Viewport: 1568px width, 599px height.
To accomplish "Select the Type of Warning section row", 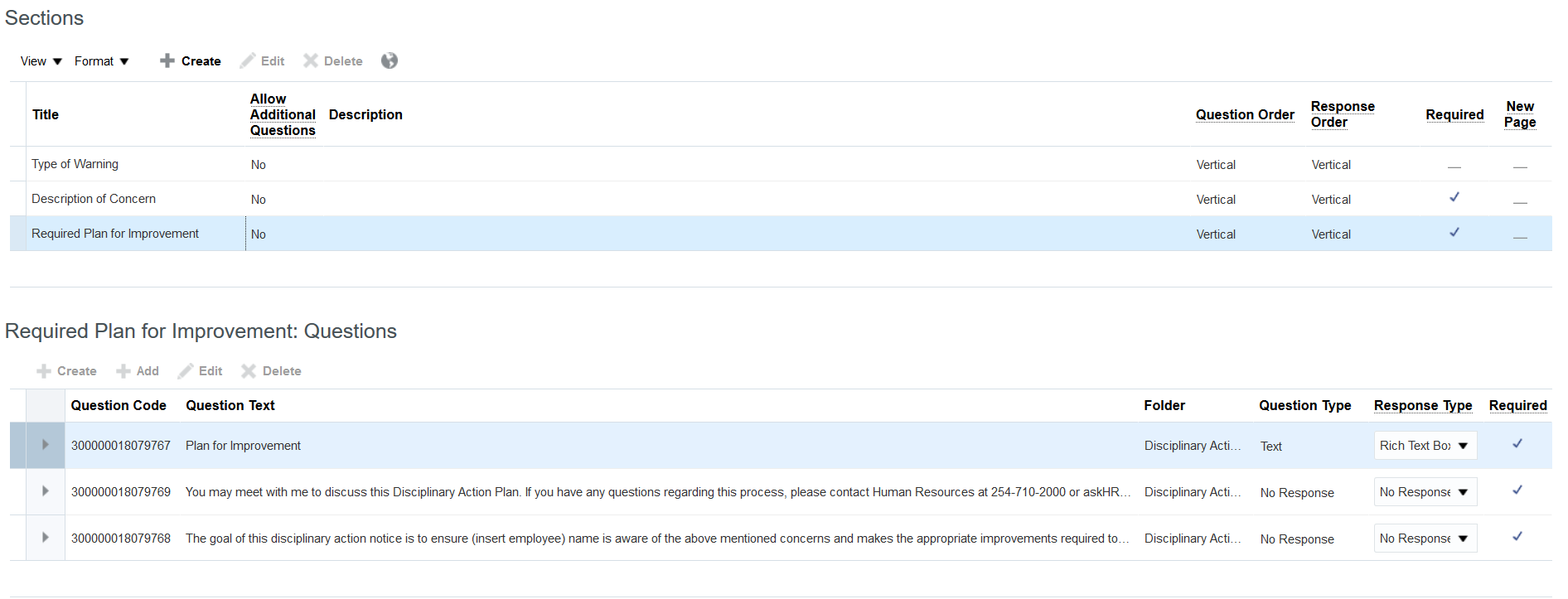I will 781,164.
